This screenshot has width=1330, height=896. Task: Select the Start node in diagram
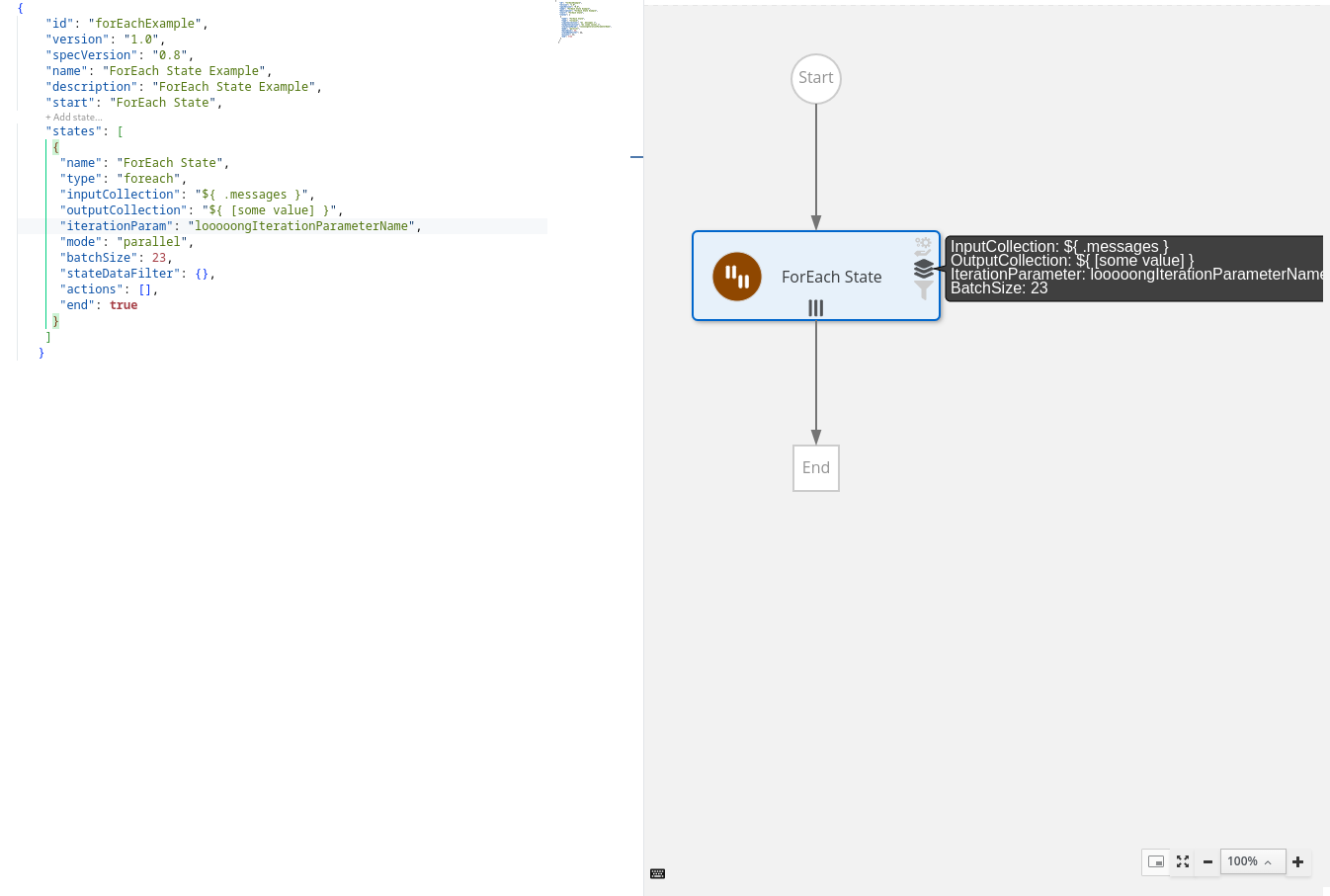pyautogui.click(x=816, y=78)
